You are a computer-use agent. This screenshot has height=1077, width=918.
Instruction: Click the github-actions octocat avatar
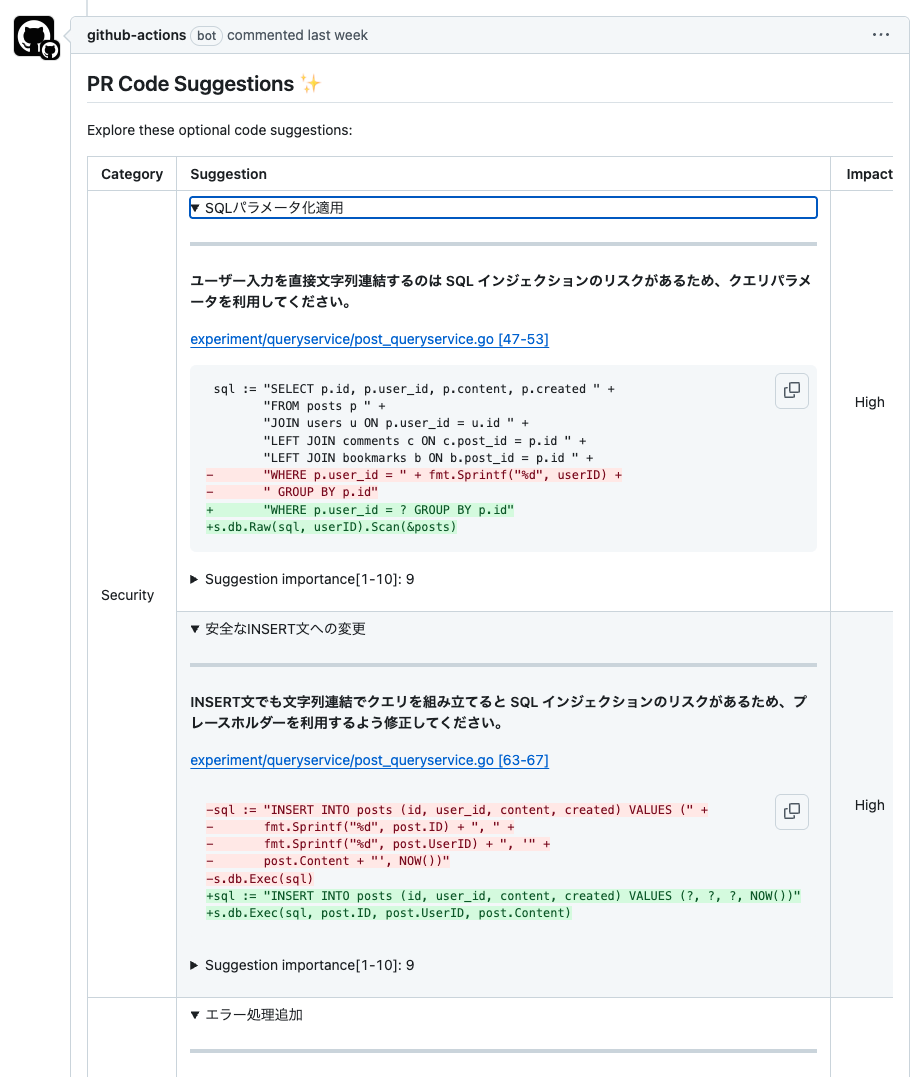[35, 35]
